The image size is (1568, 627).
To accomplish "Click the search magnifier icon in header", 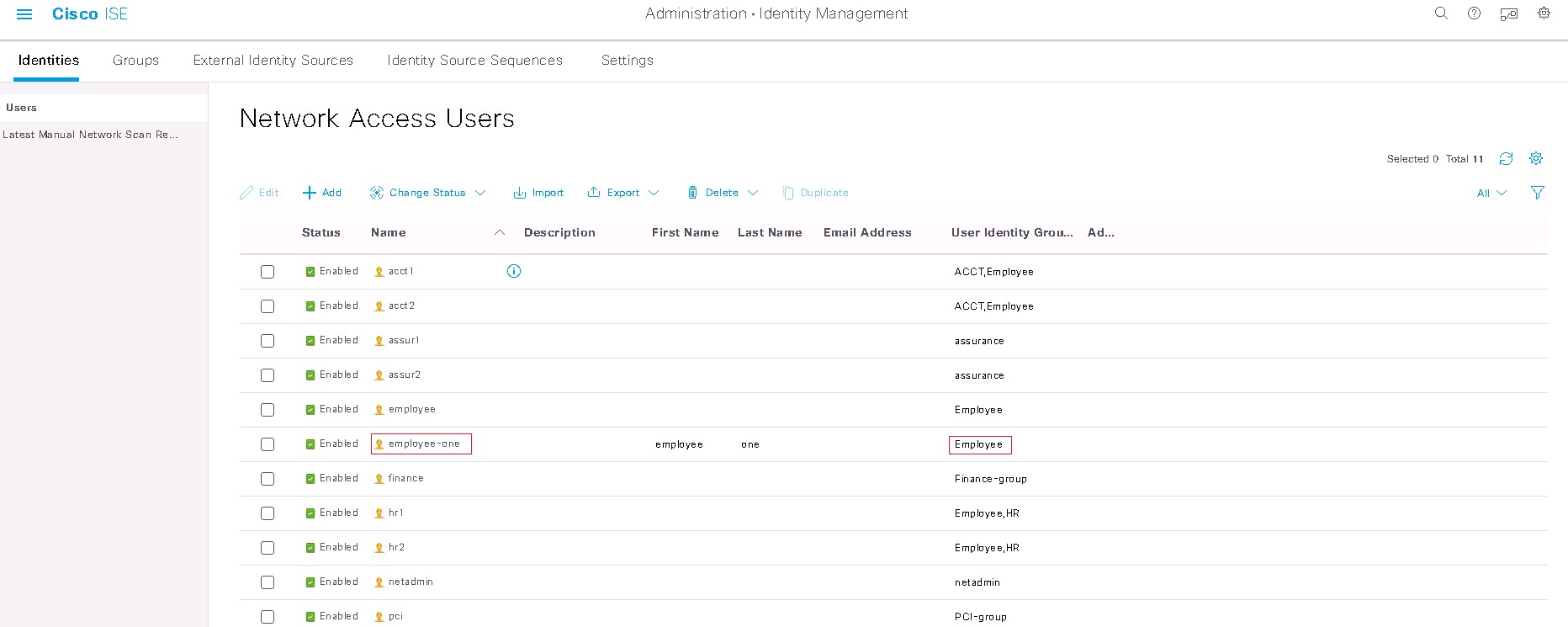I will pyautogui.click(x=1441, y=13).
